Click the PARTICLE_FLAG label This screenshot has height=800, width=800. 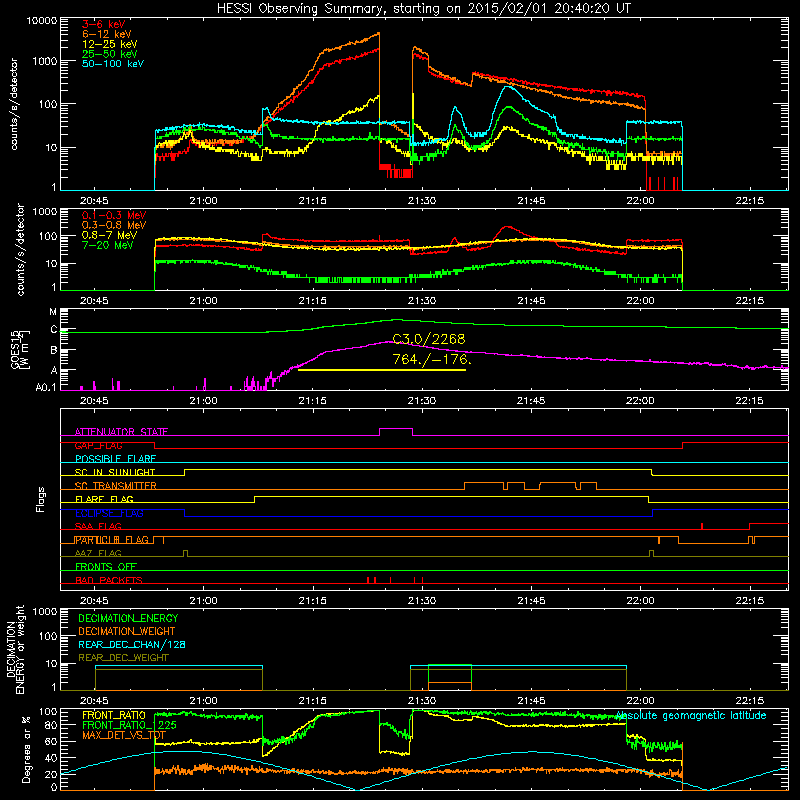pyautogui.click(x=112, y=540)
